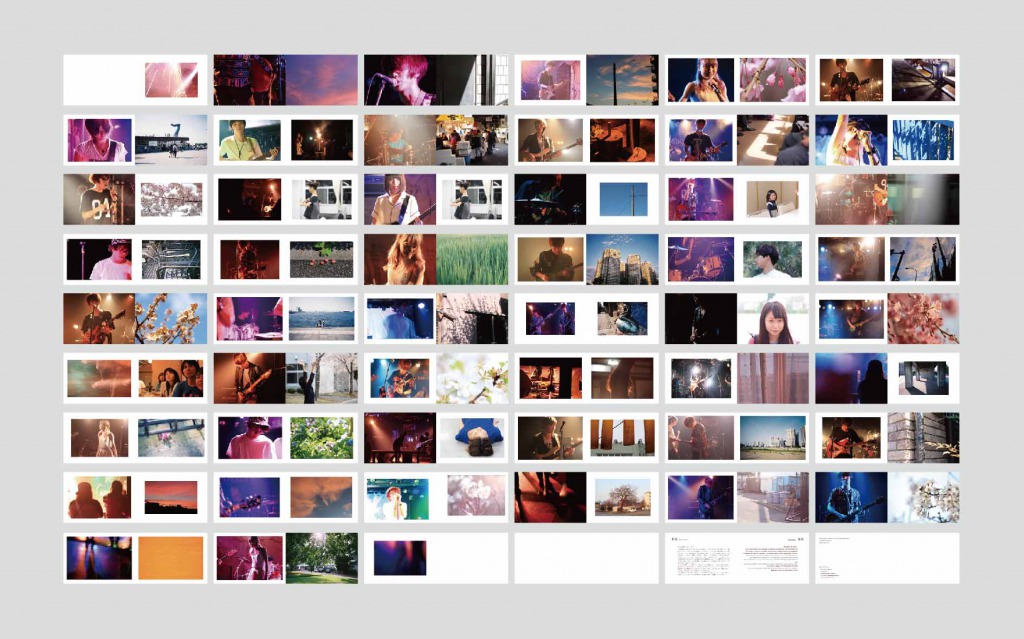1024x639 pixels.
Task: Click the last spread with credits text
Action: click(x=887, y=558)
